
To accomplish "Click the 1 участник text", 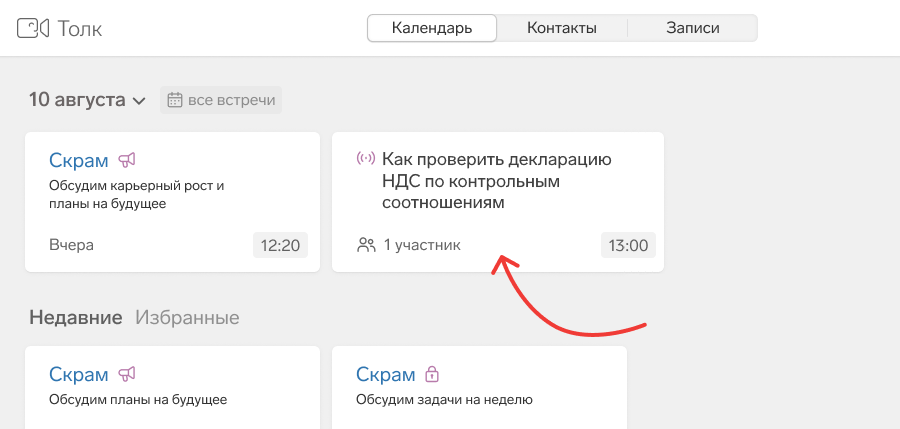I will pyautogui.click(x=422, y=245).
